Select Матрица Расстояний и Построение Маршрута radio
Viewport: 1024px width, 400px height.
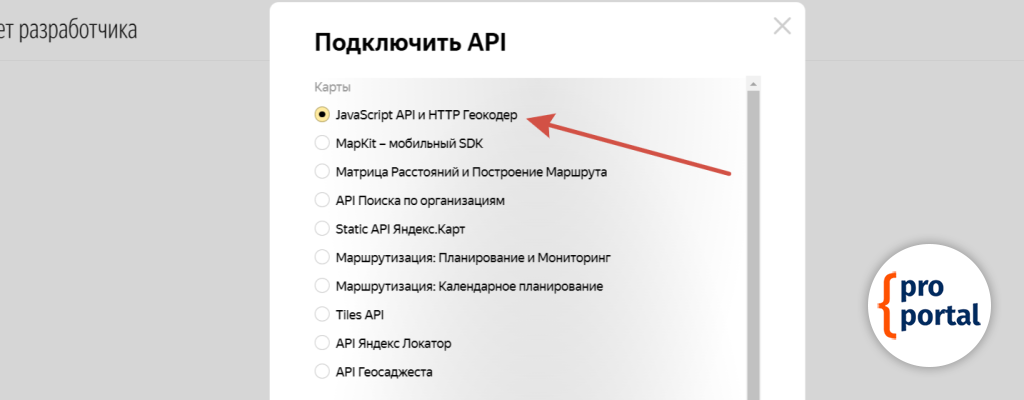322,171
